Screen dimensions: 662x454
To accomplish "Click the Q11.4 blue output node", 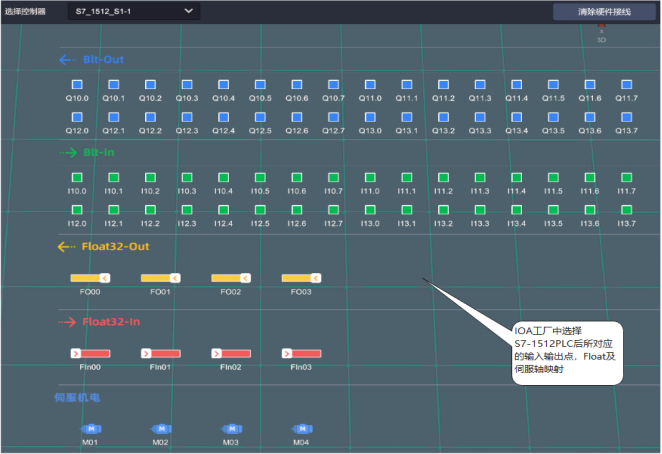I will pos(517,84).
